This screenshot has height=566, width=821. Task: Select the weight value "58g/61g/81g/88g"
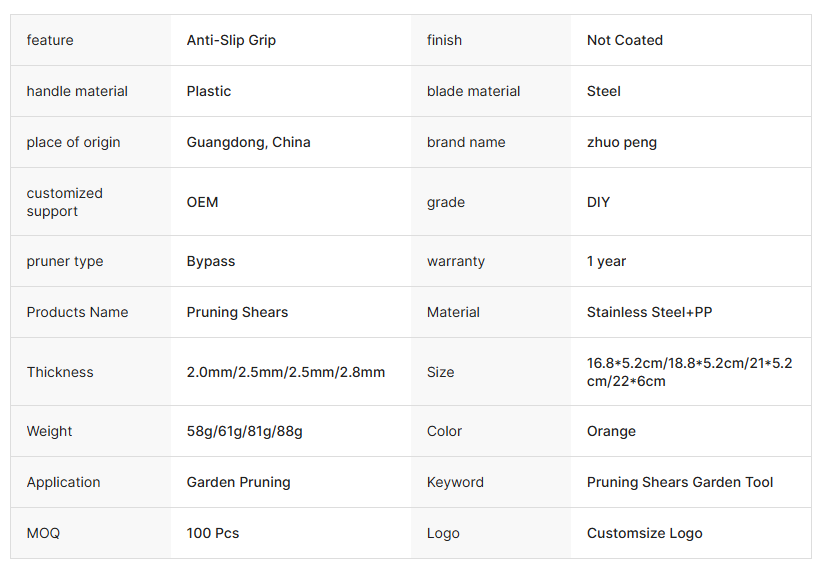[x=244, y=431]
